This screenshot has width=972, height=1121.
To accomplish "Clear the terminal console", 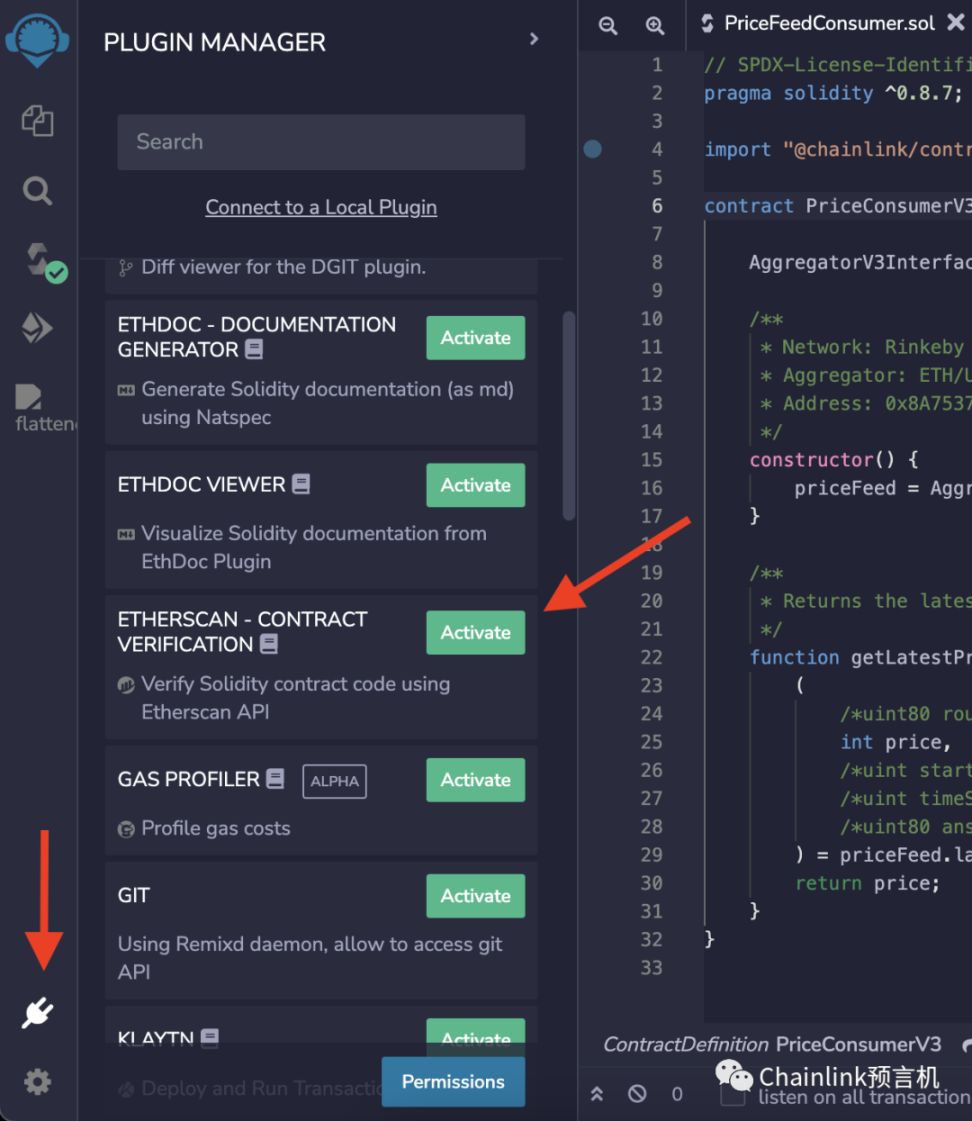I will pos(637,1094).
